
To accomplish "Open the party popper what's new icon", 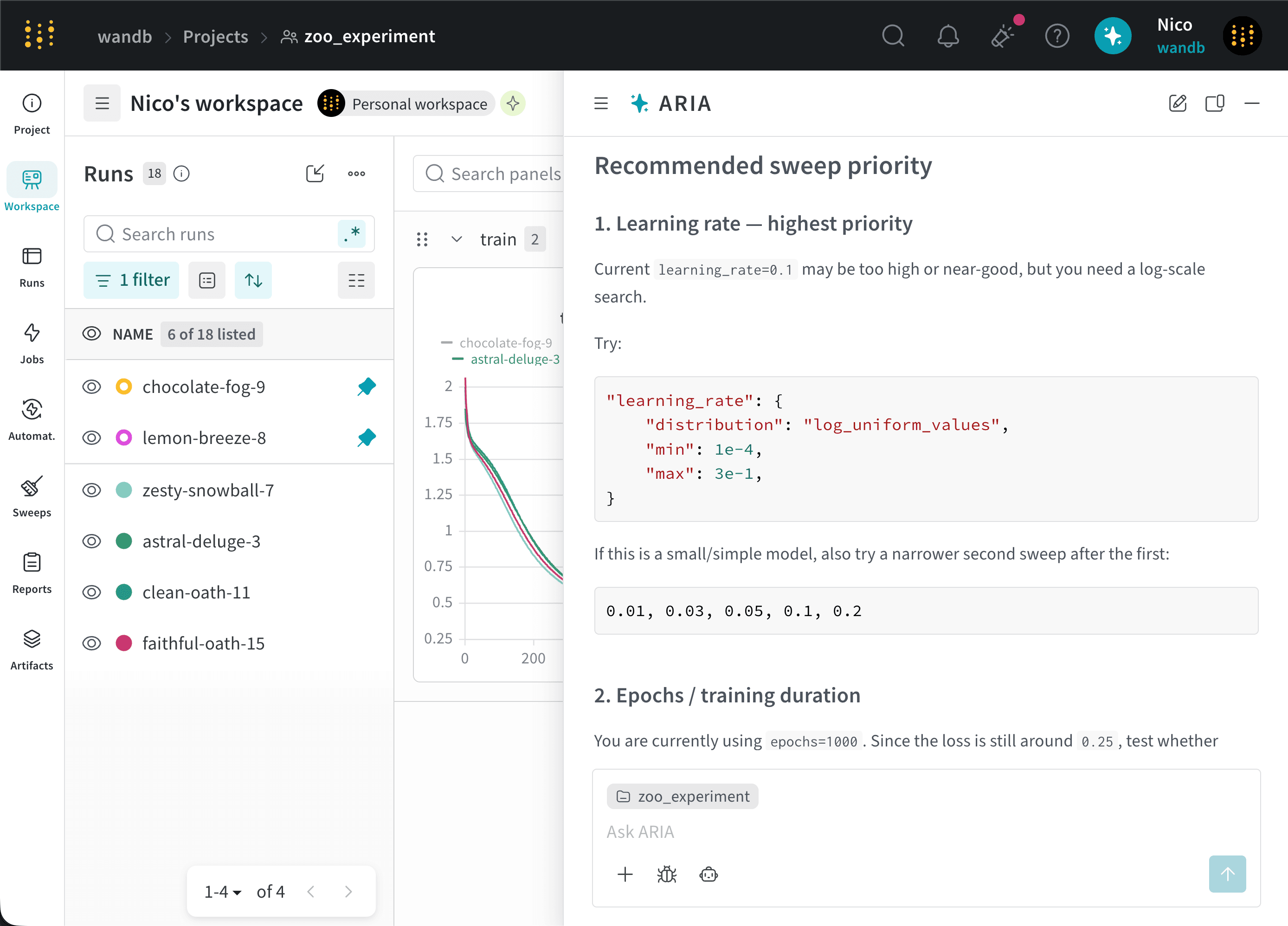I will pyautogui.click(x=1002, y=36).
